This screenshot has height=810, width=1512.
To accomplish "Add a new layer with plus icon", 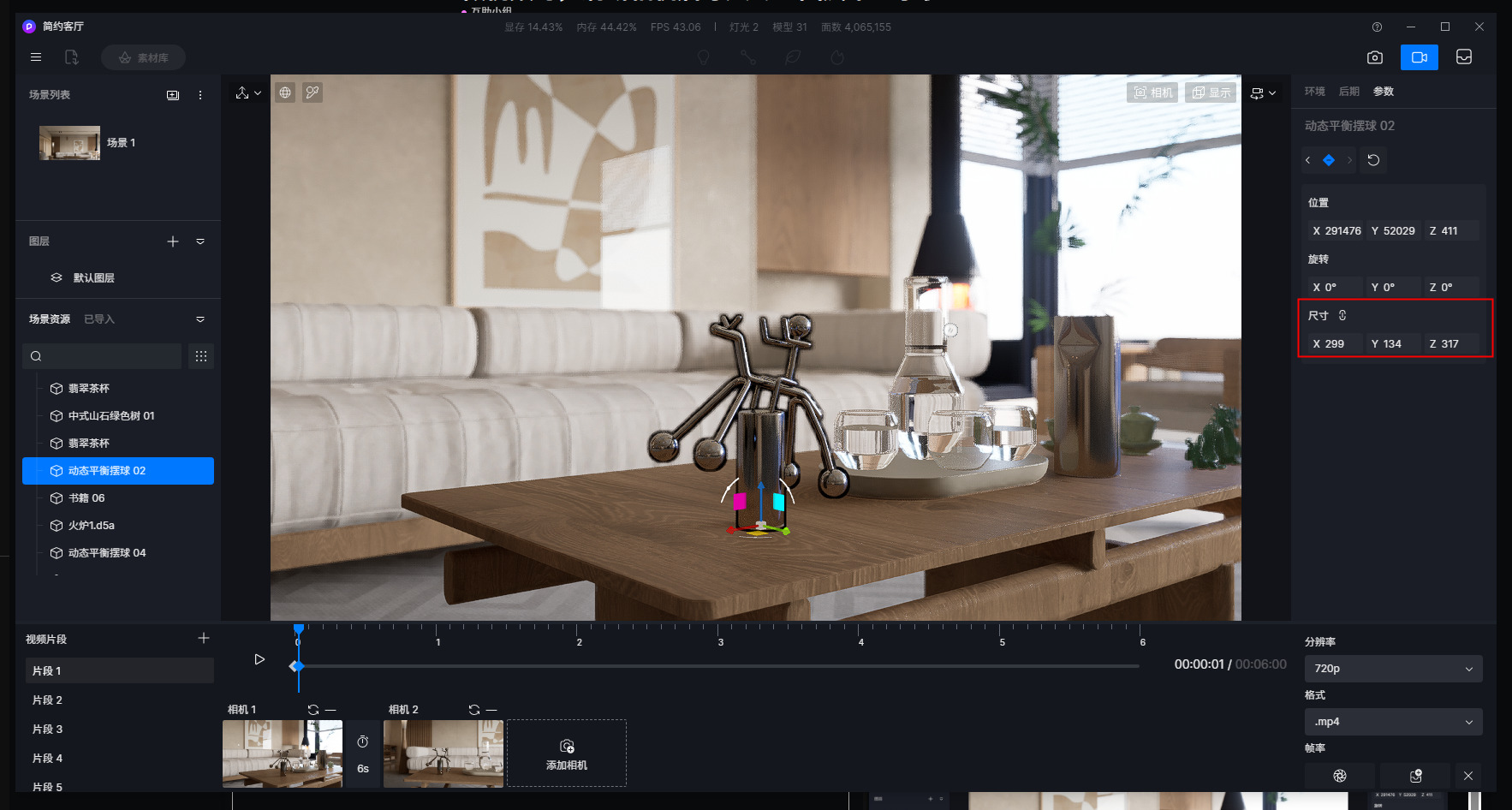I will [x=173, y=241].
